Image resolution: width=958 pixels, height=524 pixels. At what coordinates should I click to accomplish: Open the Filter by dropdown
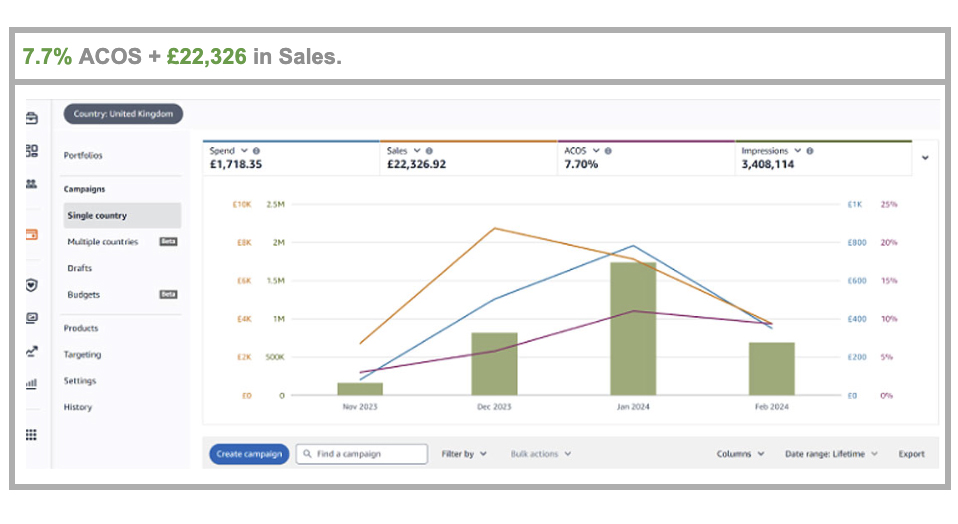(x=464, y=454)
